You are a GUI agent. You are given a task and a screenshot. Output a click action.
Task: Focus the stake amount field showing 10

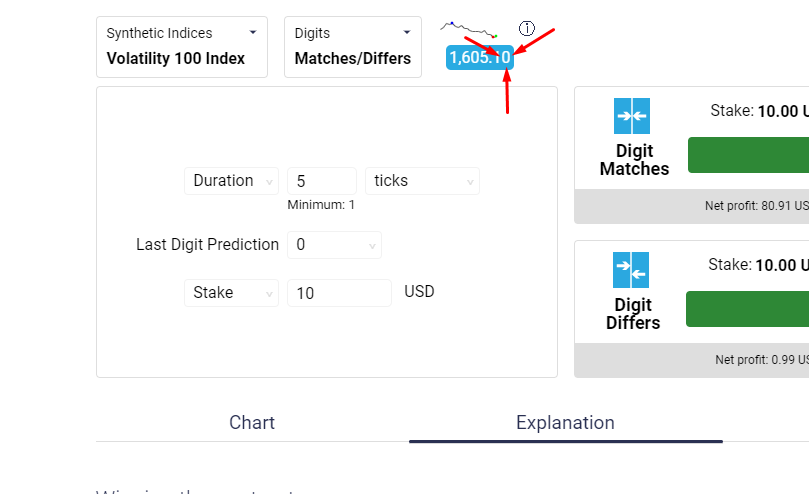tap(339, 293)
